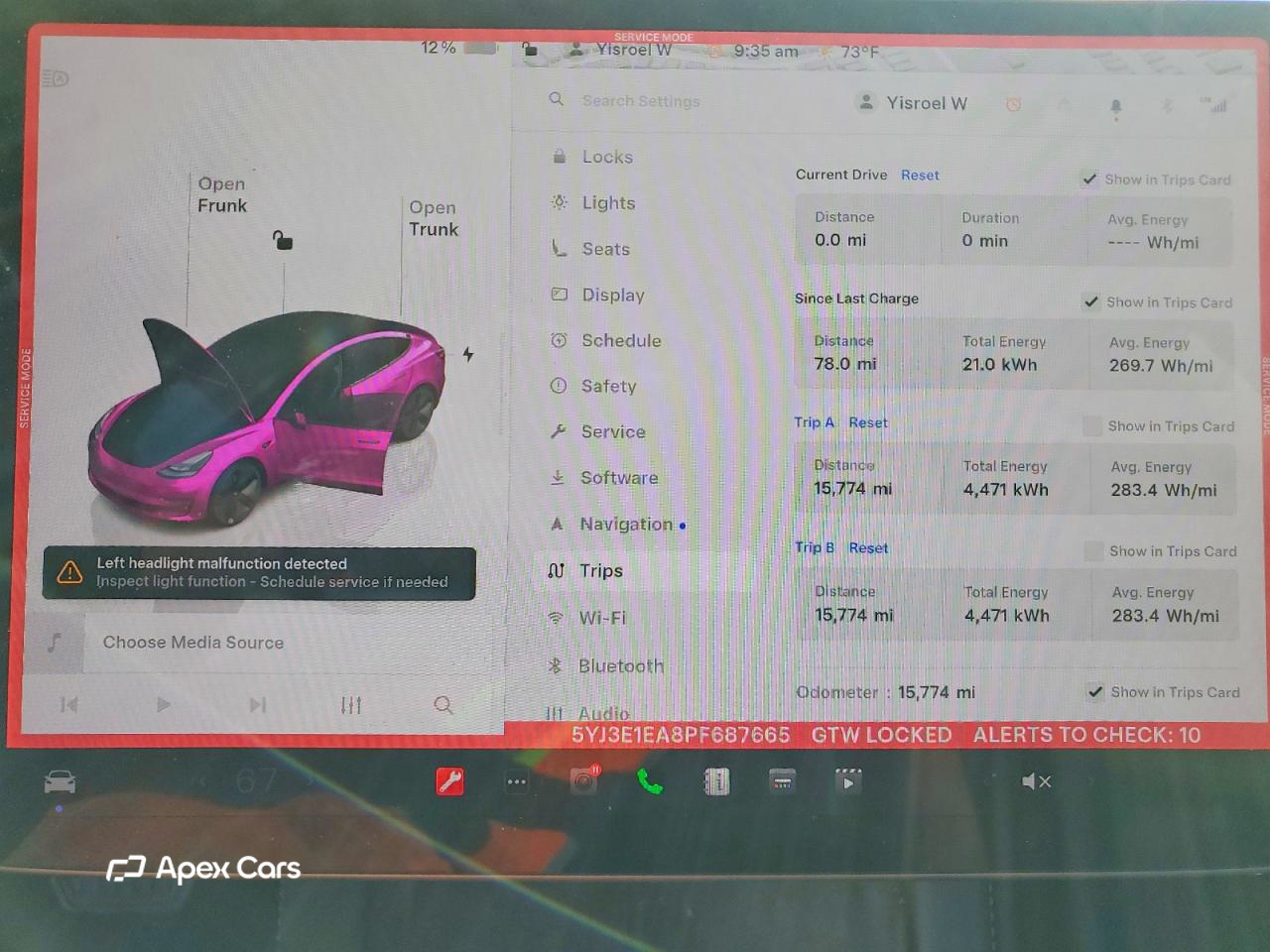Tap the Wi-Fi icon in sidebar
The image size is (1270, 952).
(556, 618)
